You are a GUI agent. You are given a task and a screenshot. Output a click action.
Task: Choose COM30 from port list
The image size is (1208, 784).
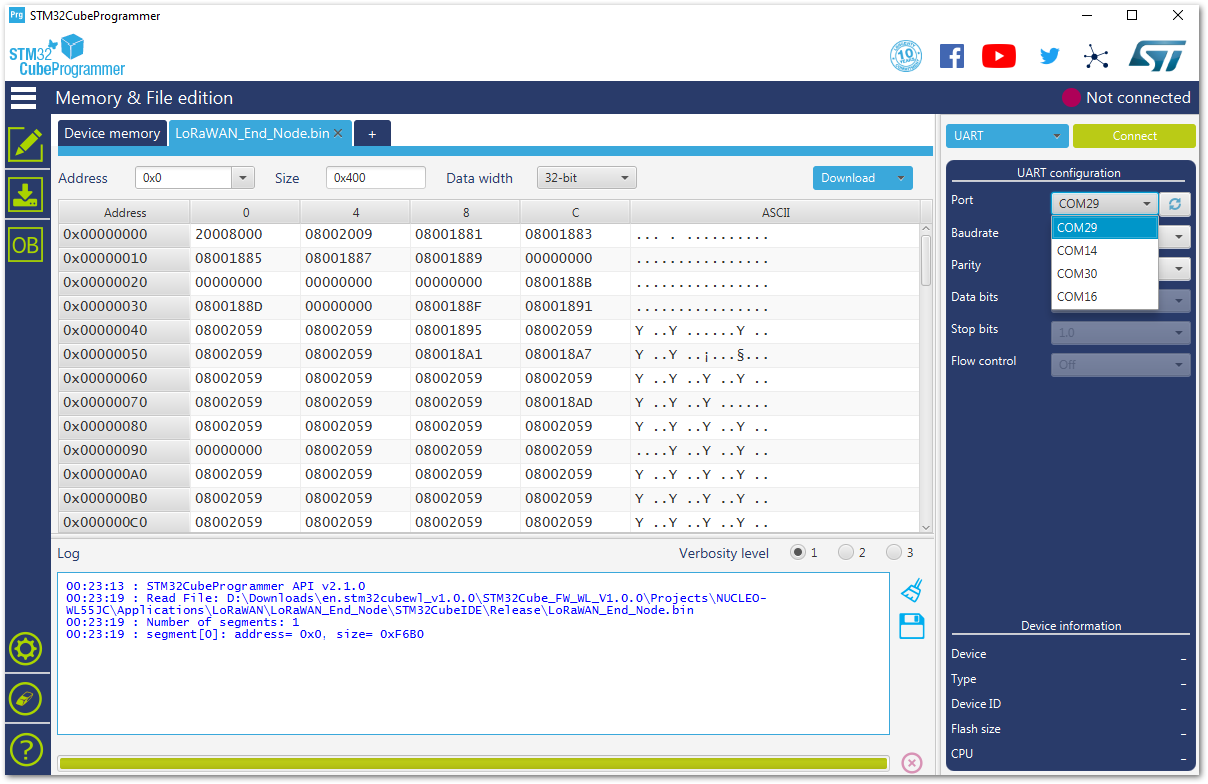pos(1104,274)
